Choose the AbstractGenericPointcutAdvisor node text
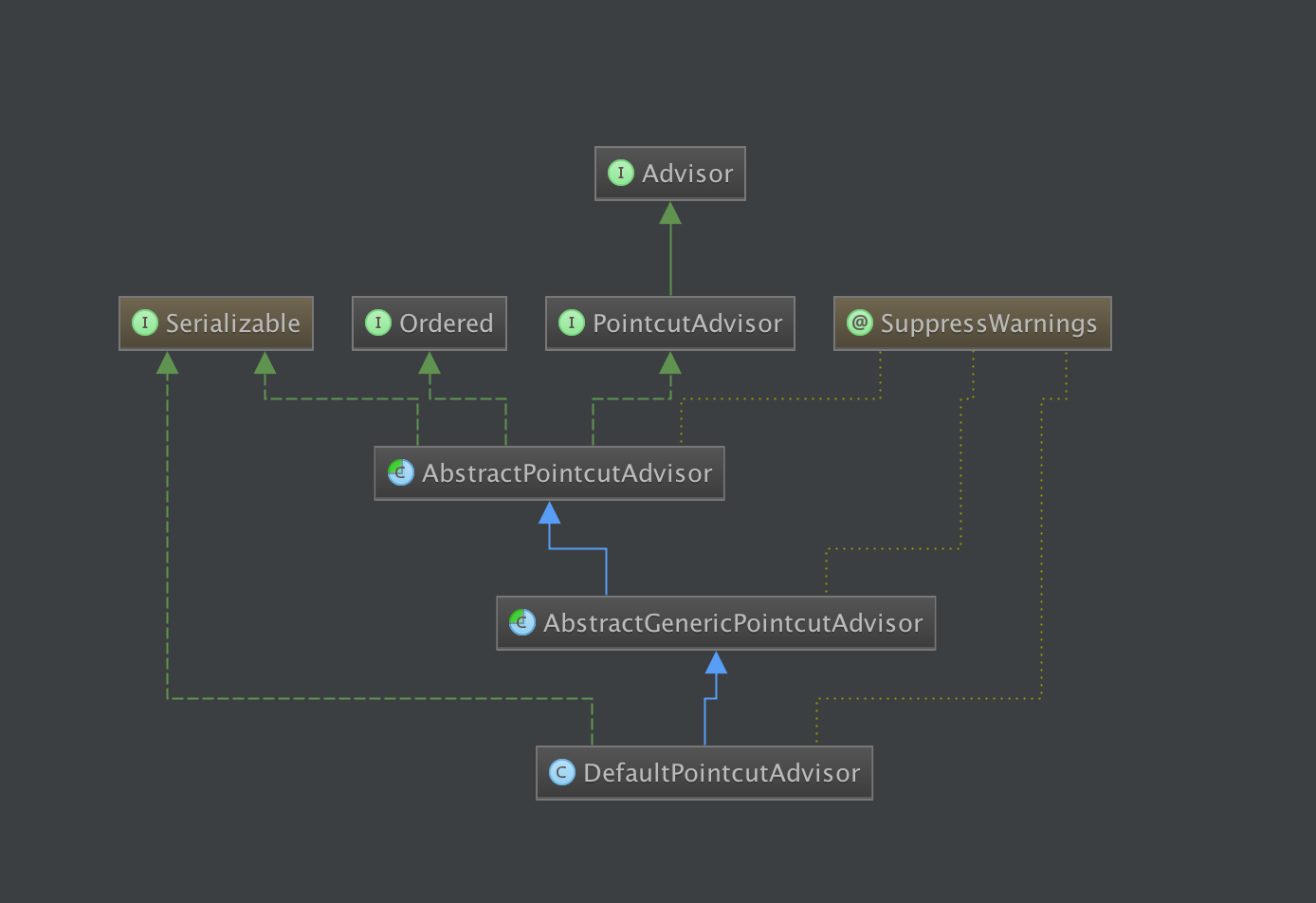Image resolution: width=1316 pixels, height=903 pixels. (732, 623)
